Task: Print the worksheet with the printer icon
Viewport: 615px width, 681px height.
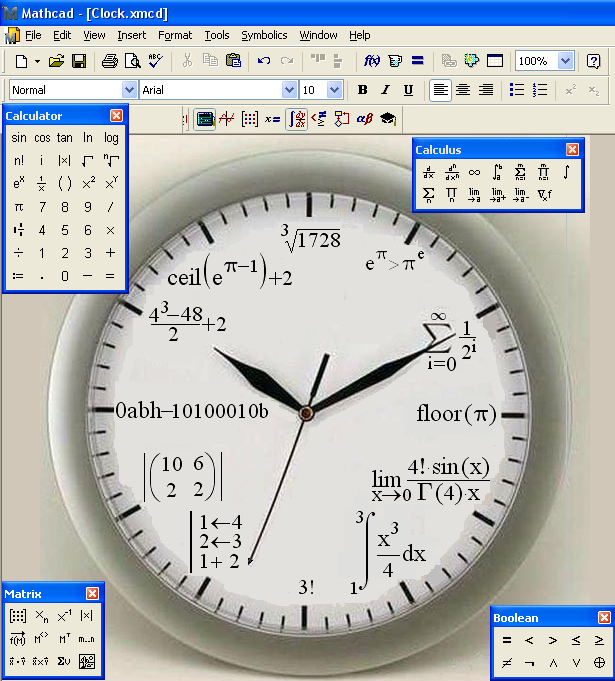Action: (x=109, y=61)
